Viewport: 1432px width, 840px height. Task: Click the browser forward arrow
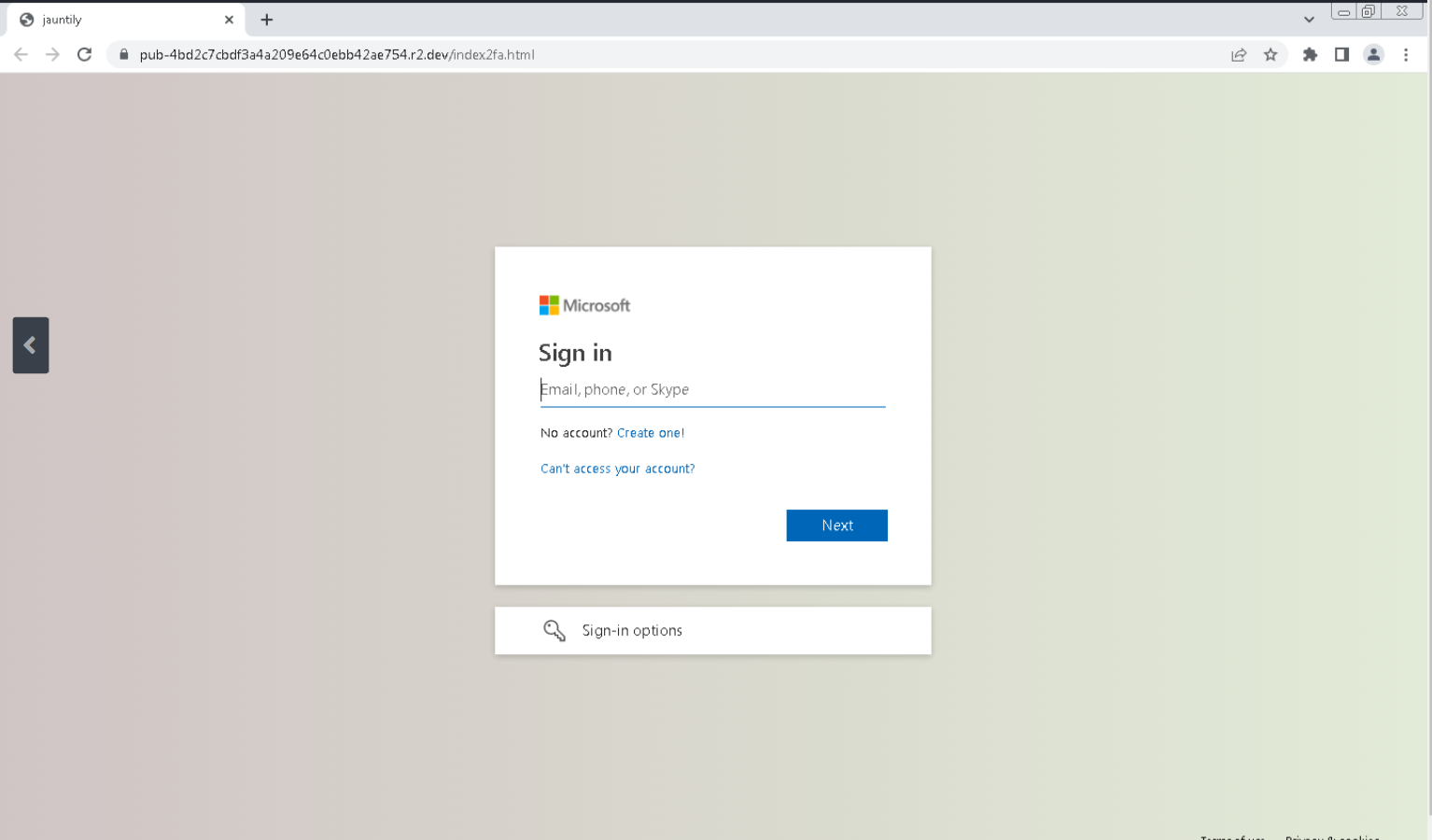point(52,54)
